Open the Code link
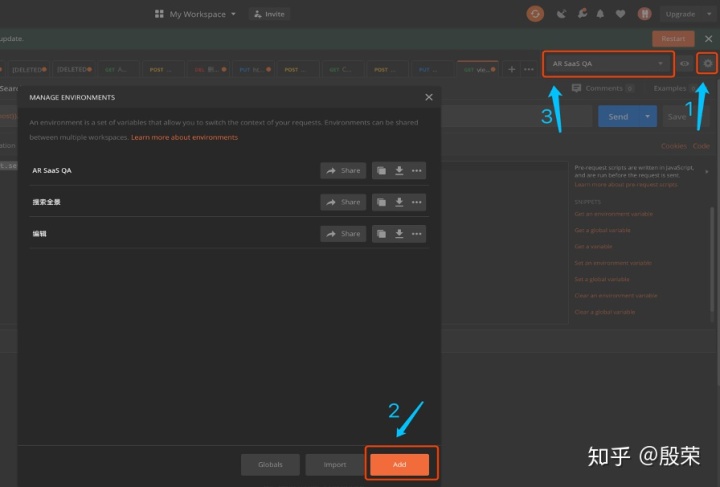720x487 pixels. click(x=701, y=146)
